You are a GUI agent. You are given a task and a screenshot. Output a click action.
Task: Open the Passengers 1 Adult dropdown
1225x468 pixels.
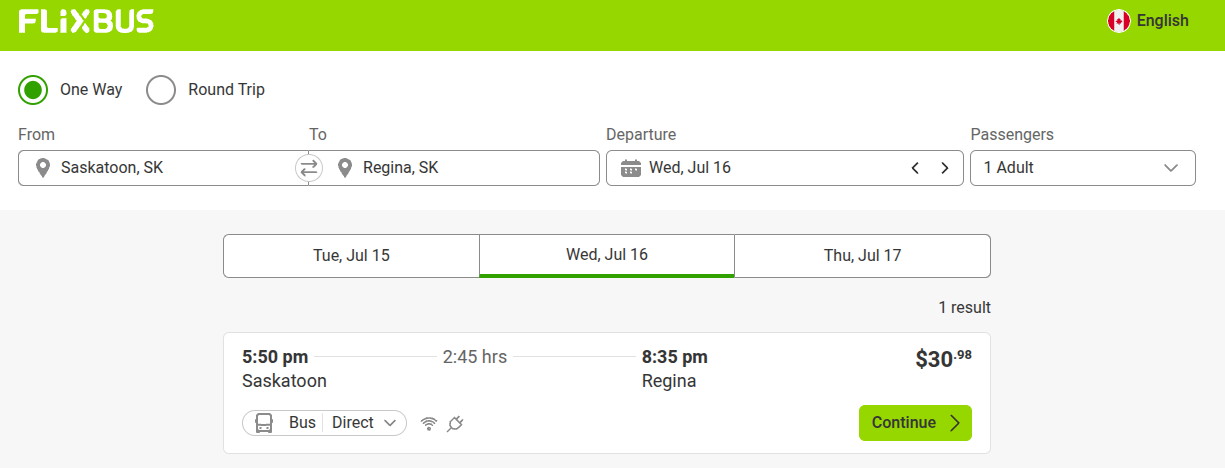point(1083,168)
